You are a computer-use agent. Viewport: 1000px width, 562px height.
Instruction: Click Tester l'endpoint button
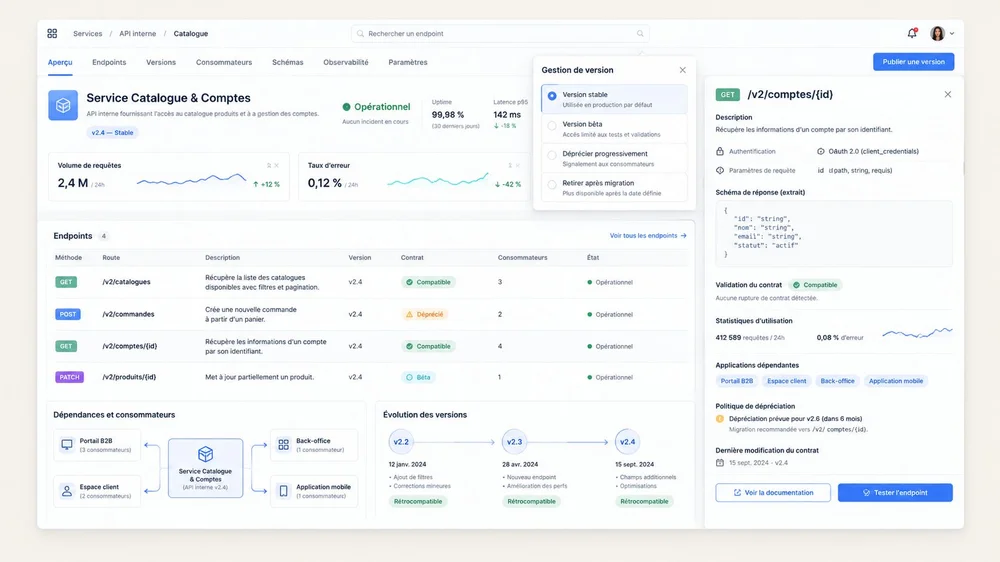point(895,492)
